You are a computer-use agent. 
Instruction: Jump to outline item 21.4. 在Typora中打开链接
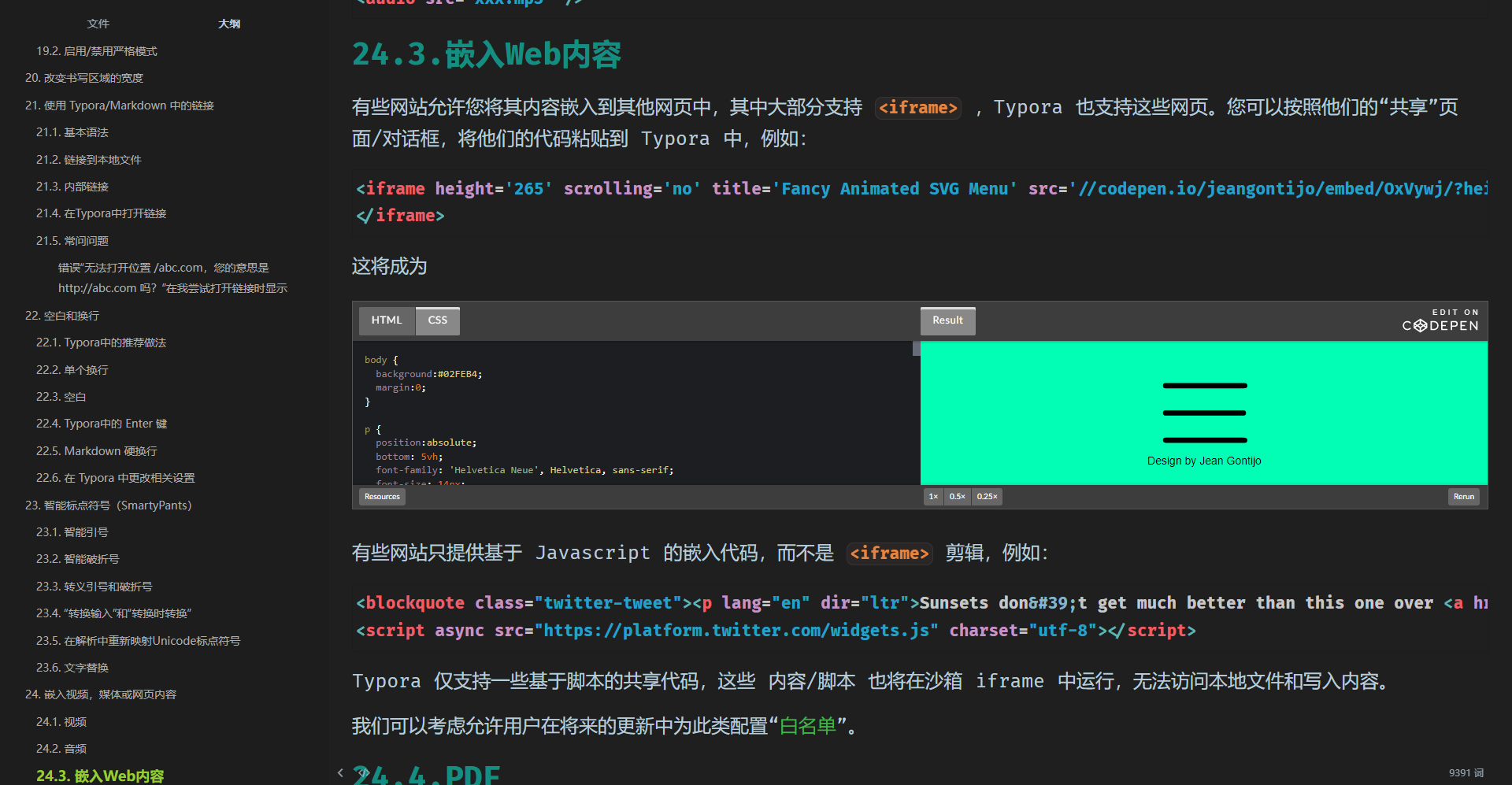click(102, 213)
